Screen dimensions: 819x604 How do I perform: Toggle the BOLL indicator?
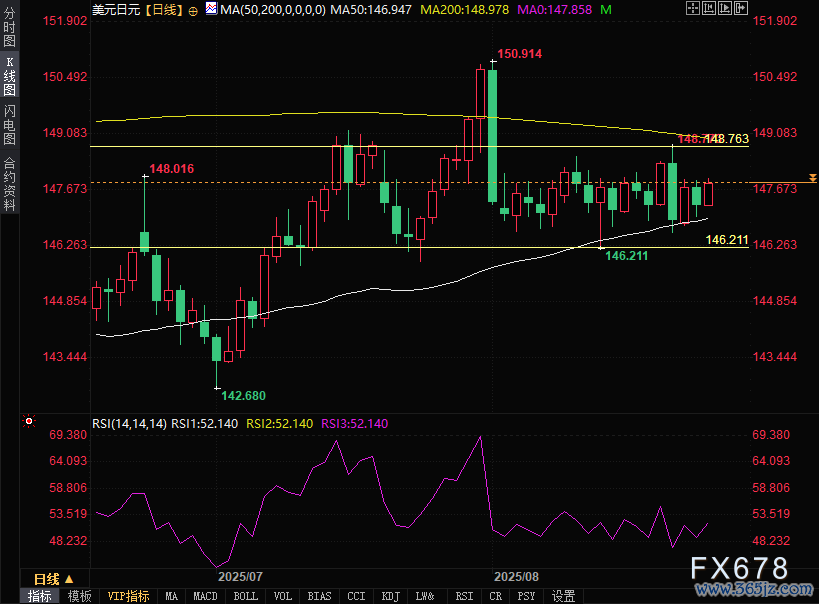click(x=245, y=596)
